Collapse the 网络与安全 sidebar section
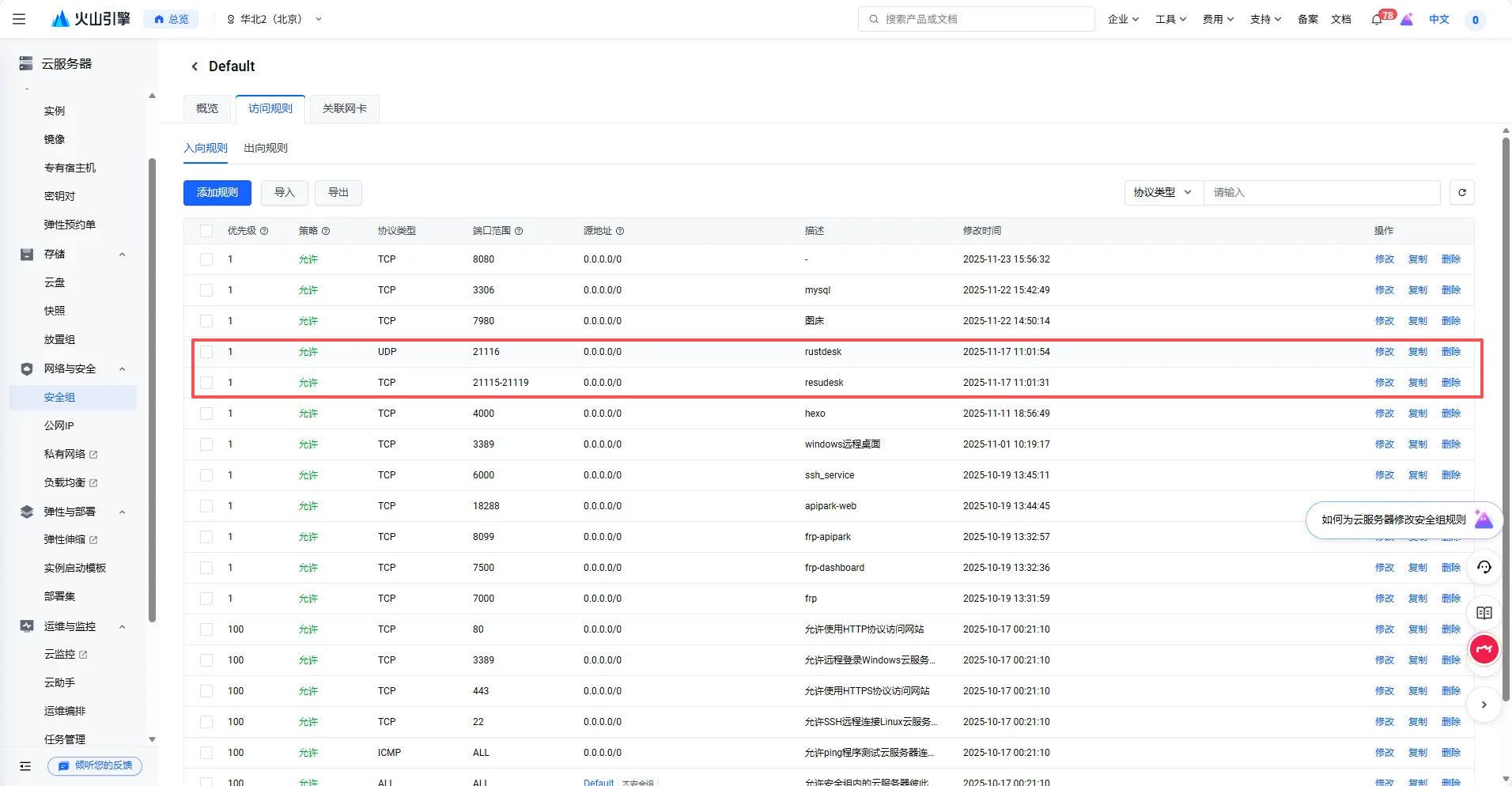The image size is (1512, 786). point(122,368)
